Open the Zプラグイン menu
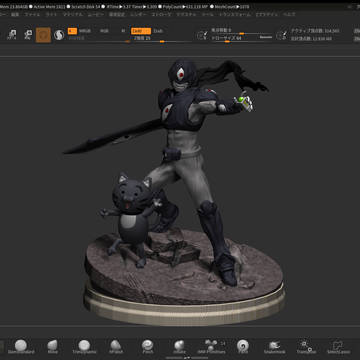 click(266, 15)
